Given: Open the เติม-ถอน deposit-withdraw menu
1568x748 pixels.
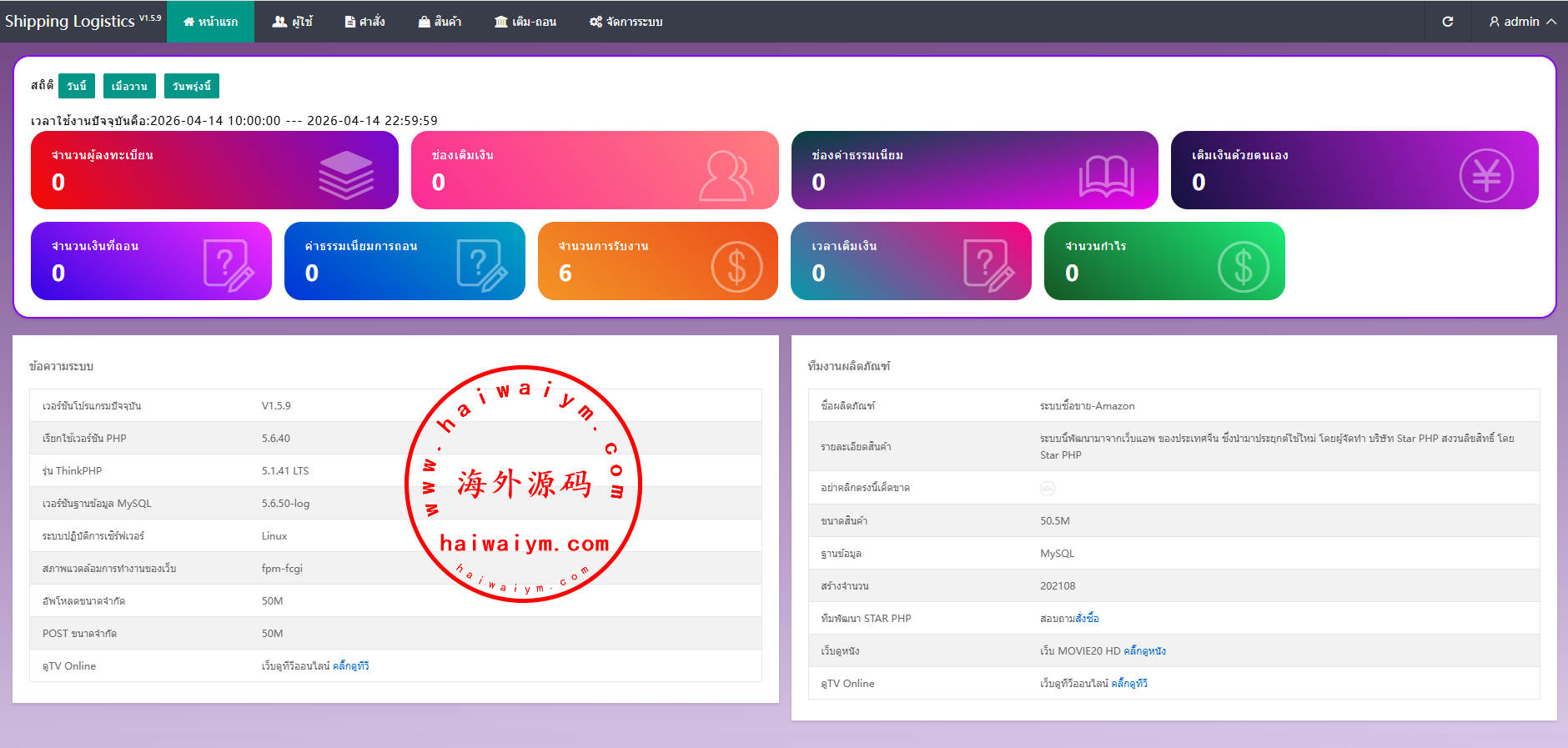Looking at the screenshot, I should point(525,22).
